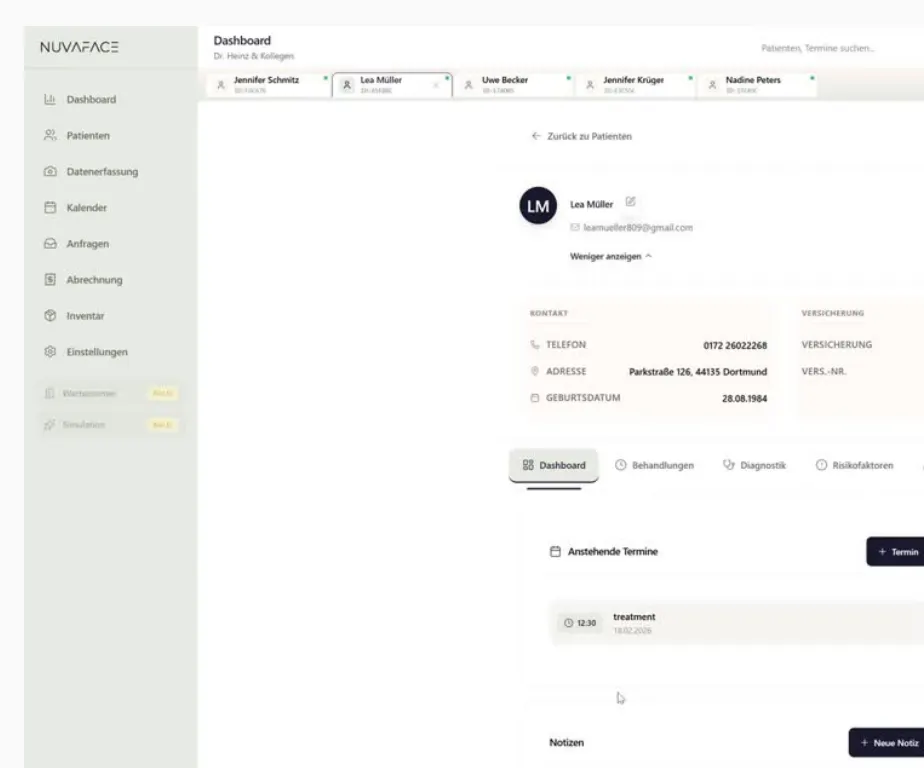Open the Patienten section

(88, 136)
